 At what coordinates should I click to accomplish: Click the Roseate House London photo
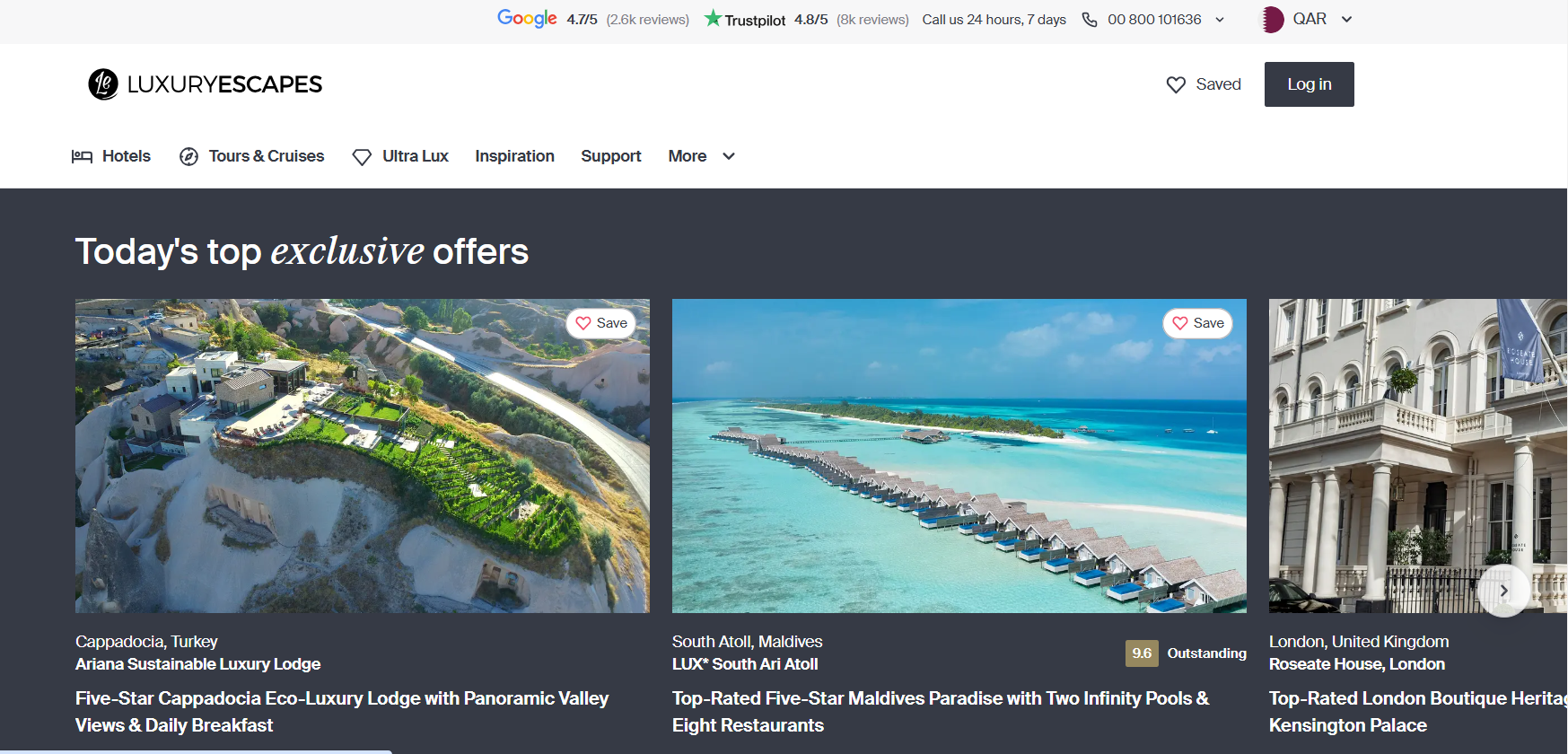(x=1418, y=456)
